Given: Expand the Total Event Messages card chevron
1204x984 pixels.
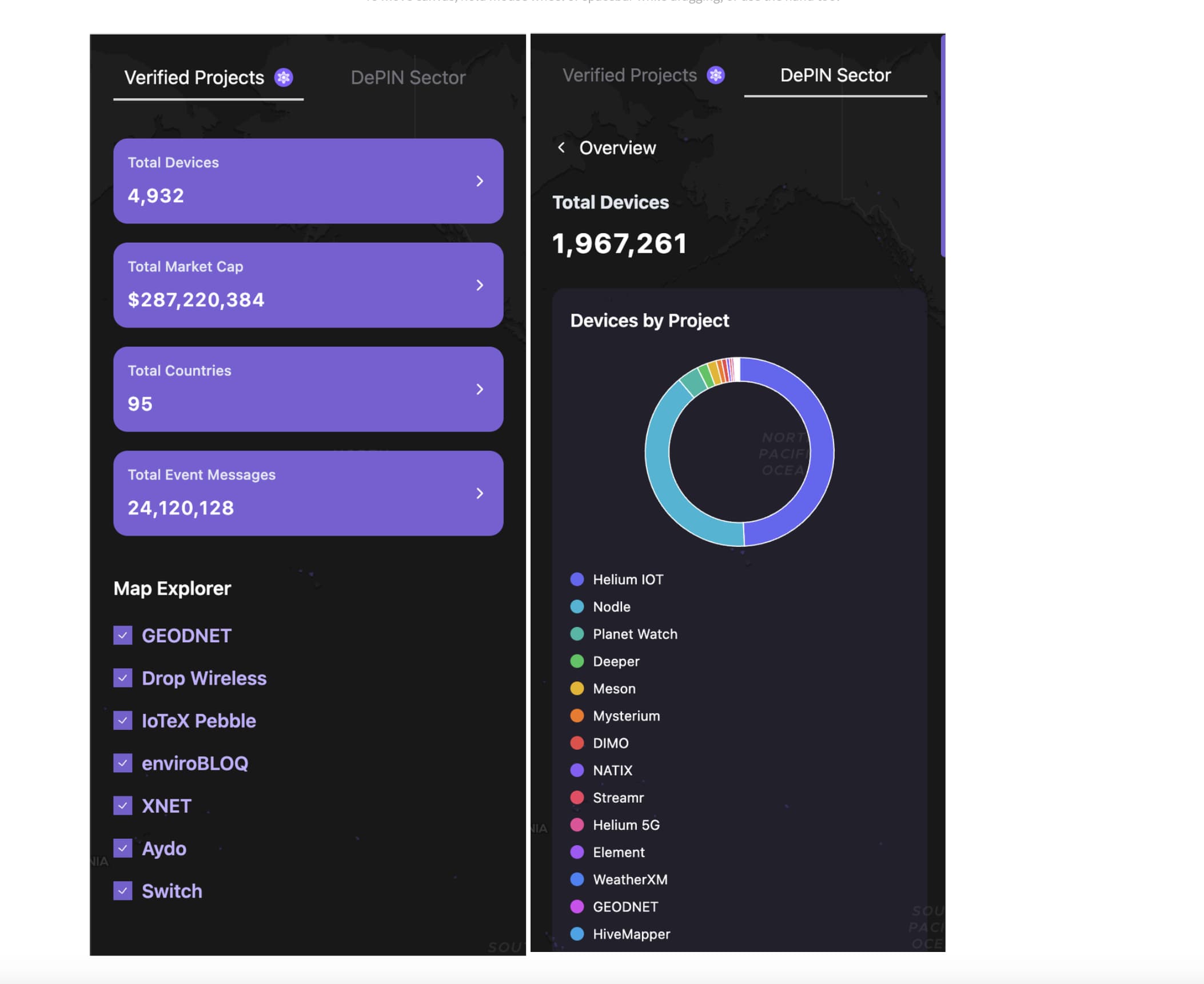Looking at the screenshot, I should click(480, 493).
